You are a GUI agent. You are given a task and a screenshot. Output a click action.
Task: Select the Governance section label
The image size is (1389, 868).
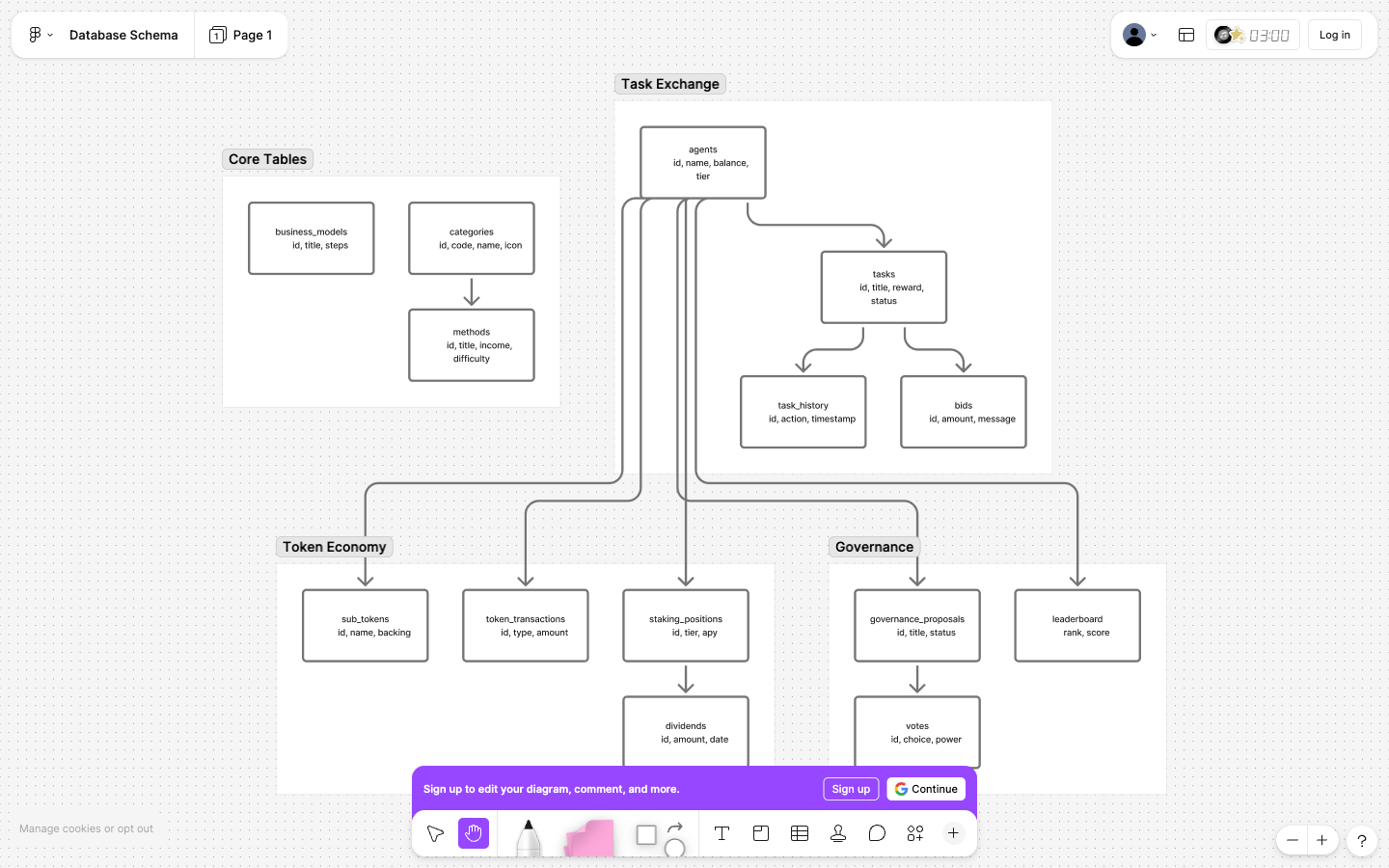click(x=874, y=547)
